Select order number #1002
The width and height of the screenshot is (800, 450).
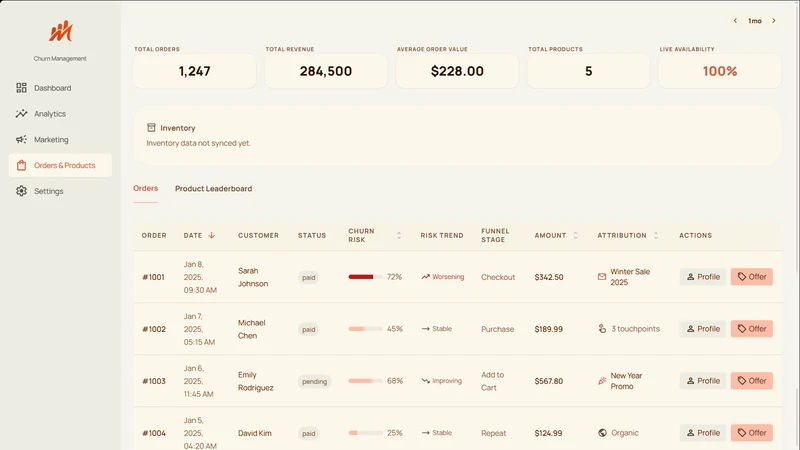click(154, 329)
